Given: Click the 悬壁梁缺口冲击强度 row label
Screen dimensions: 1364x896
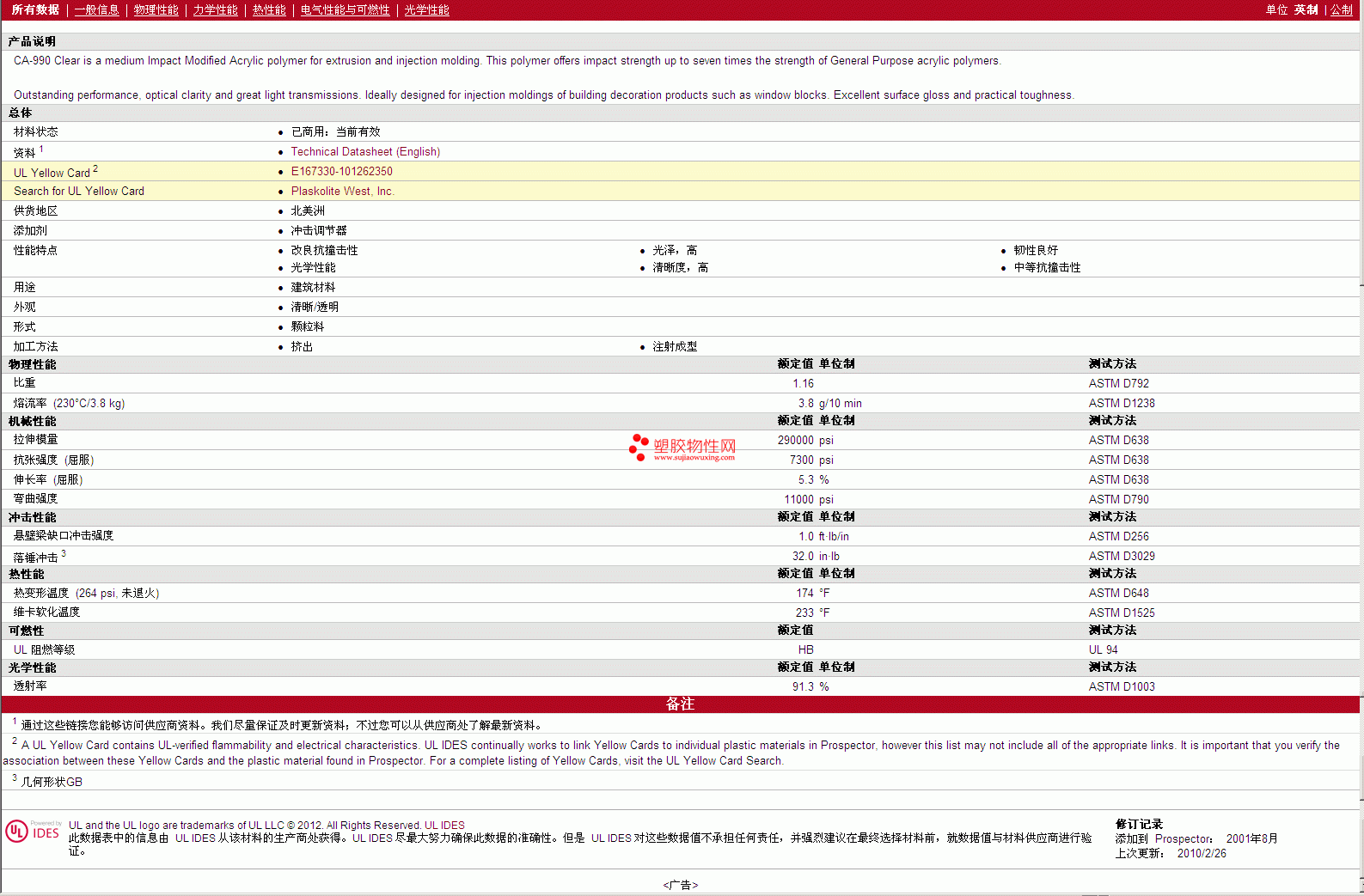Looking at the screenshot, I should (63, 535).
